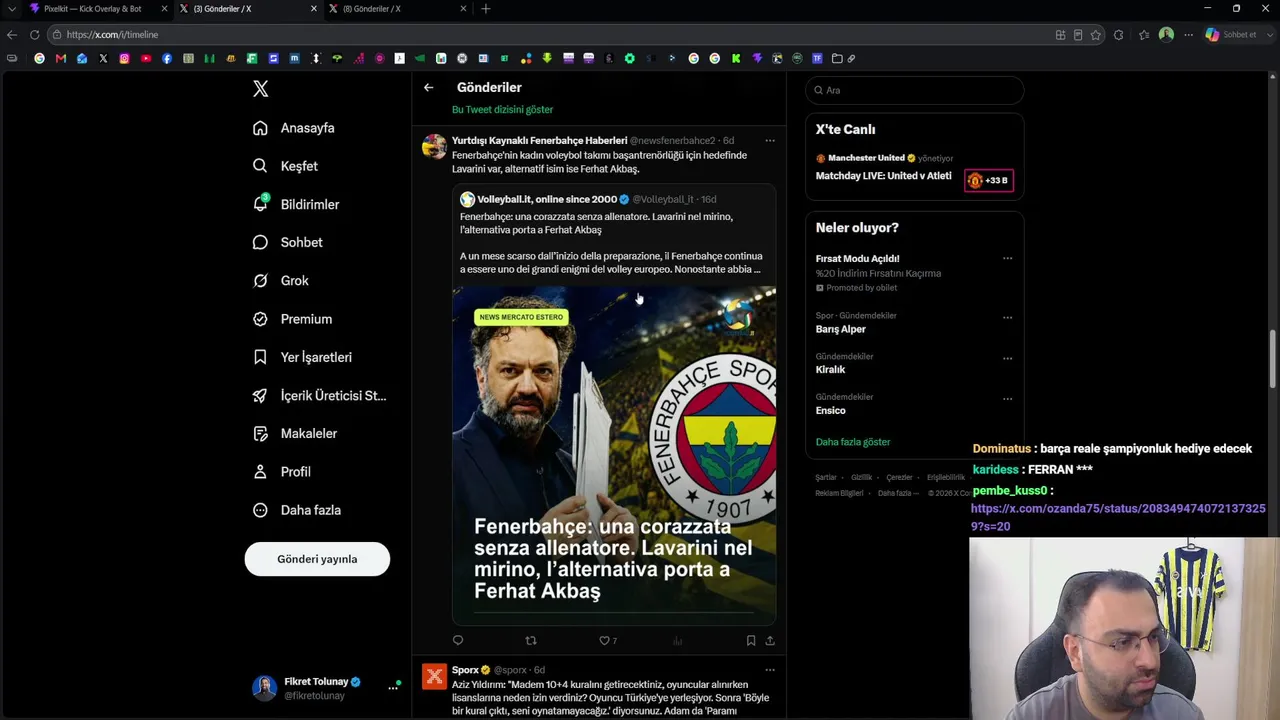Open the pembe_kuss0 x.com chat link
The image size is (1280, 720).
coord(1118,518)
